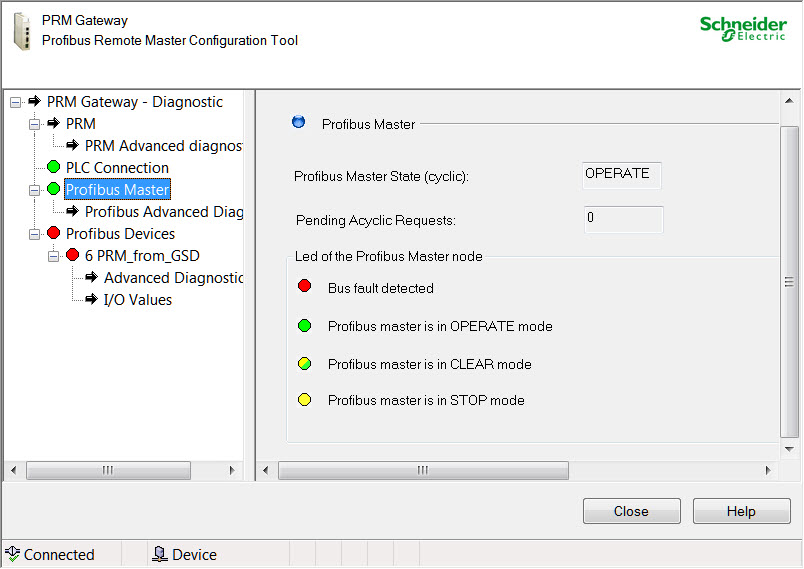The height and width of the screenshot is (569, 804).
Task: Click detail panel vertical scrollbar thumb
Action: tap(790, 282)
